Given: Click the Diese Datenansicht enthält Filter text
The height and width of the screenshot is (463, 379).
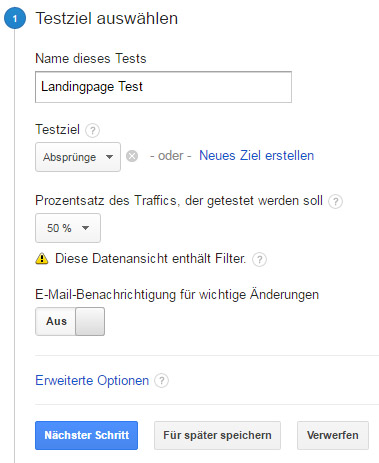Looking at the screenshot, I should tap(151, 259).
